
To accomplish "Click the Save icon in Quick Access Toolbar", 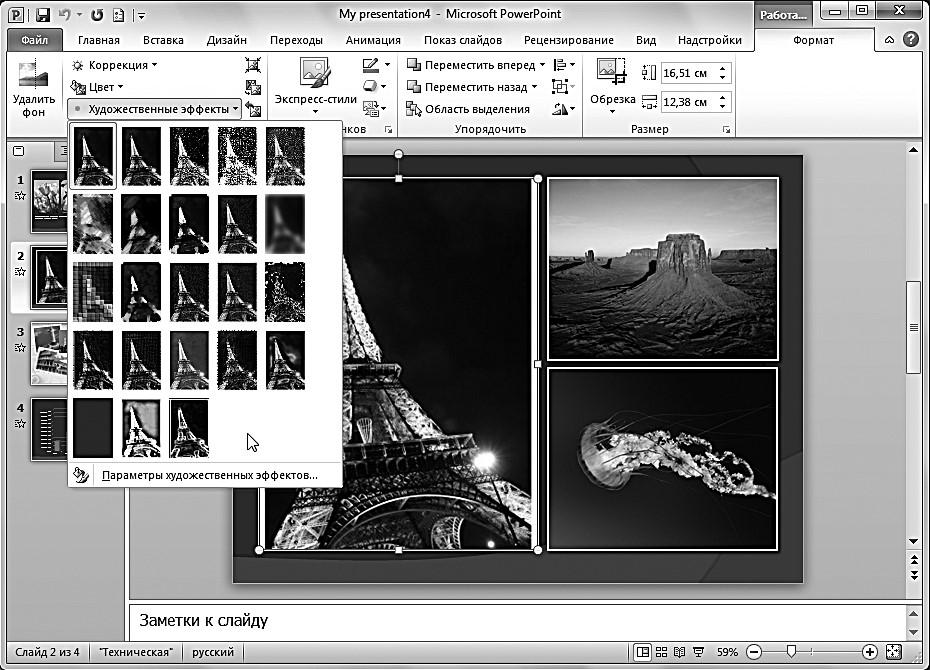I will (42, 16).
